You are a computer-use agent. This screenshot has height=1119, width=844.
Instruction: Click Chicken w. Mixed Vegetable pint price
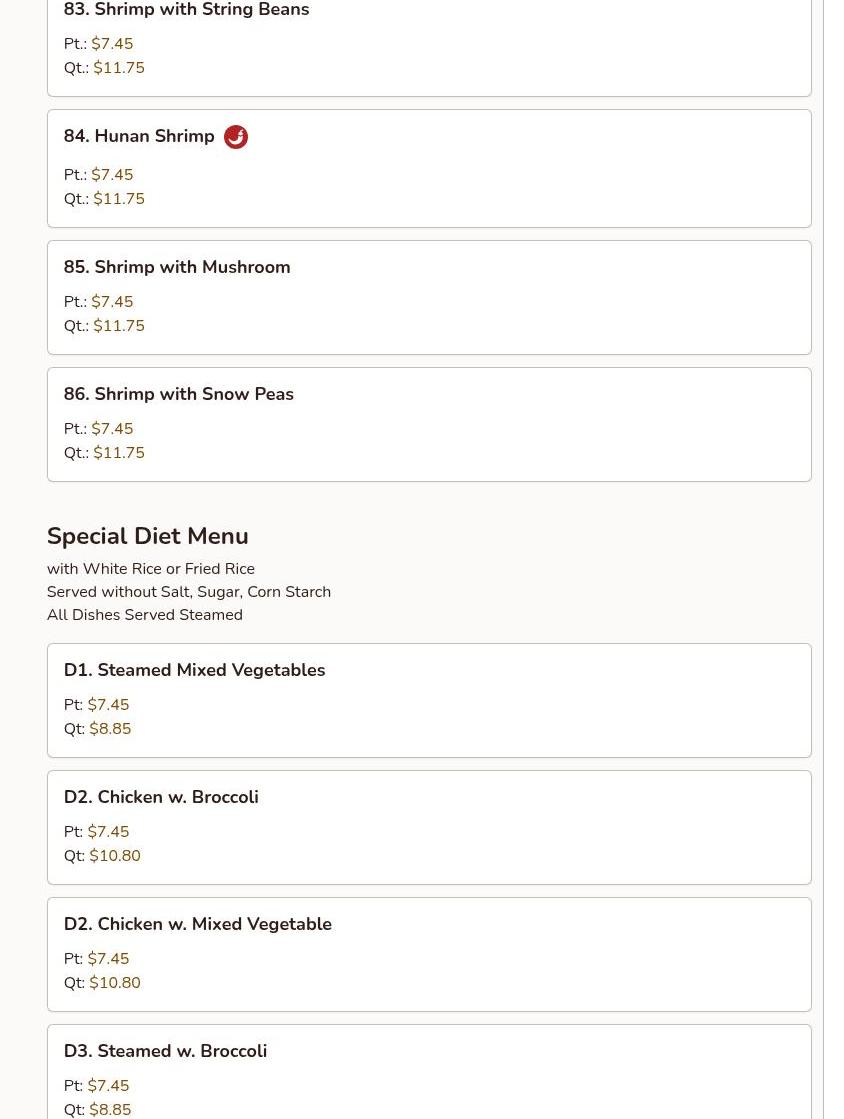tap(108, 958)
